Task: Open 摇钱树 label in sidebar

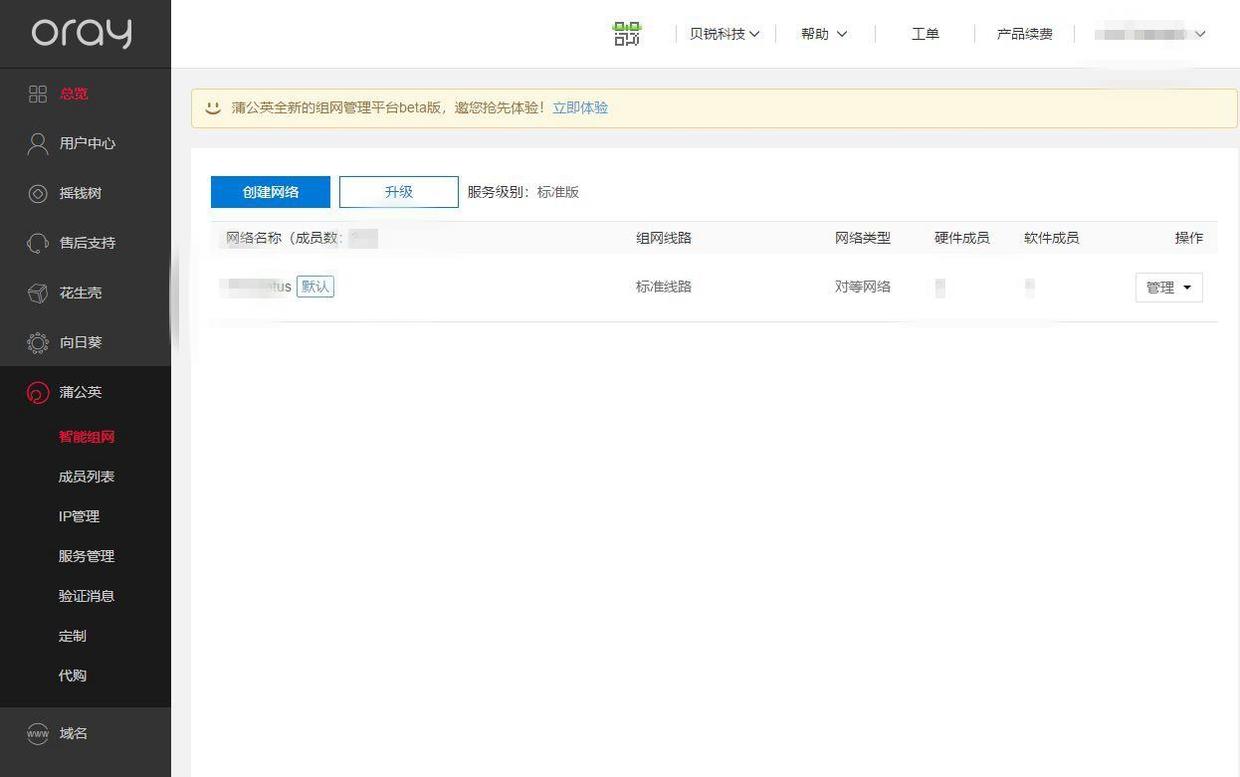Action: (x=80, y=193)
